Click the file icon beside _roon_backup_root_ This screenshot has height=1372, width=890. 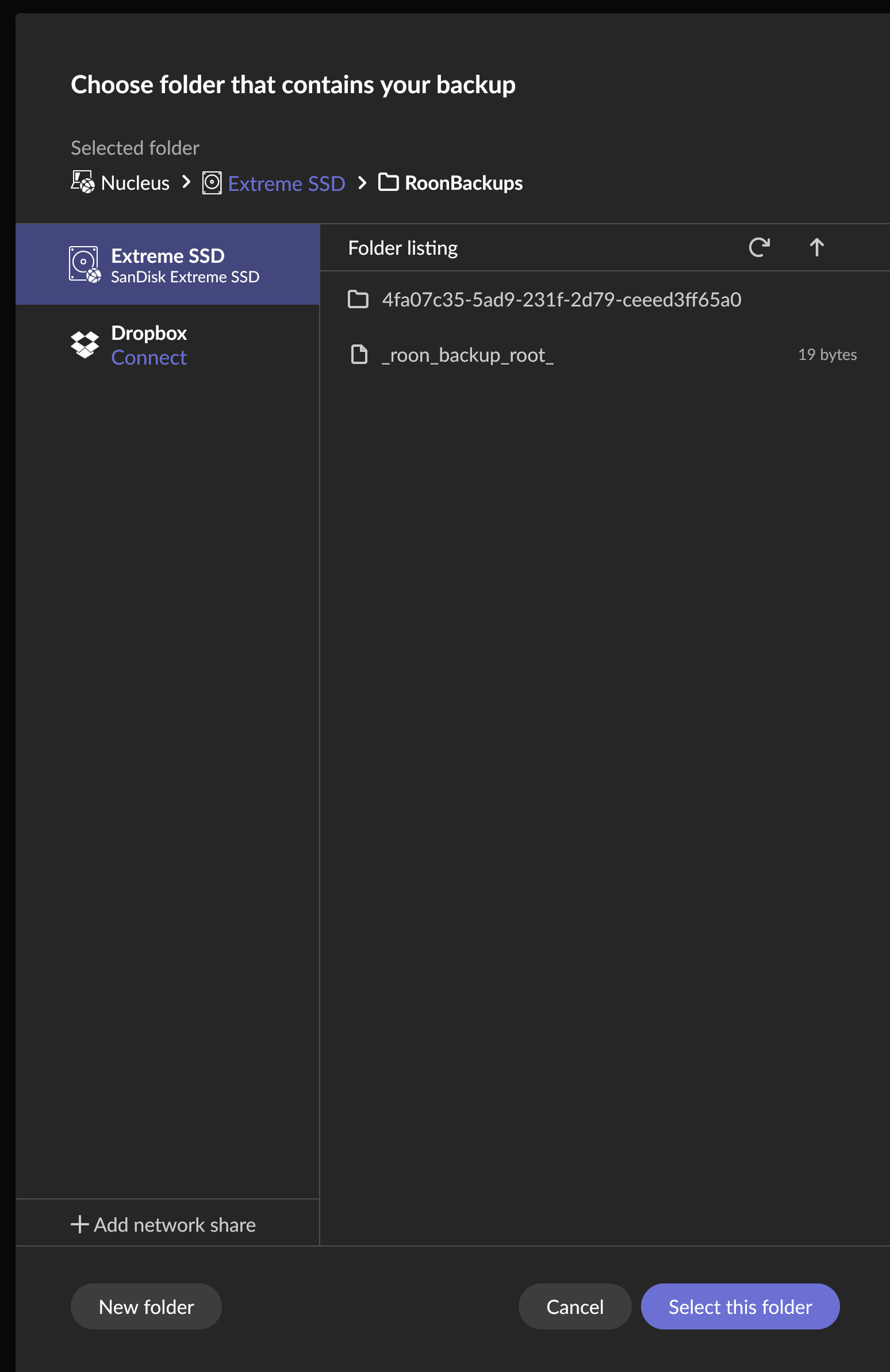click(x=359, y=355)
